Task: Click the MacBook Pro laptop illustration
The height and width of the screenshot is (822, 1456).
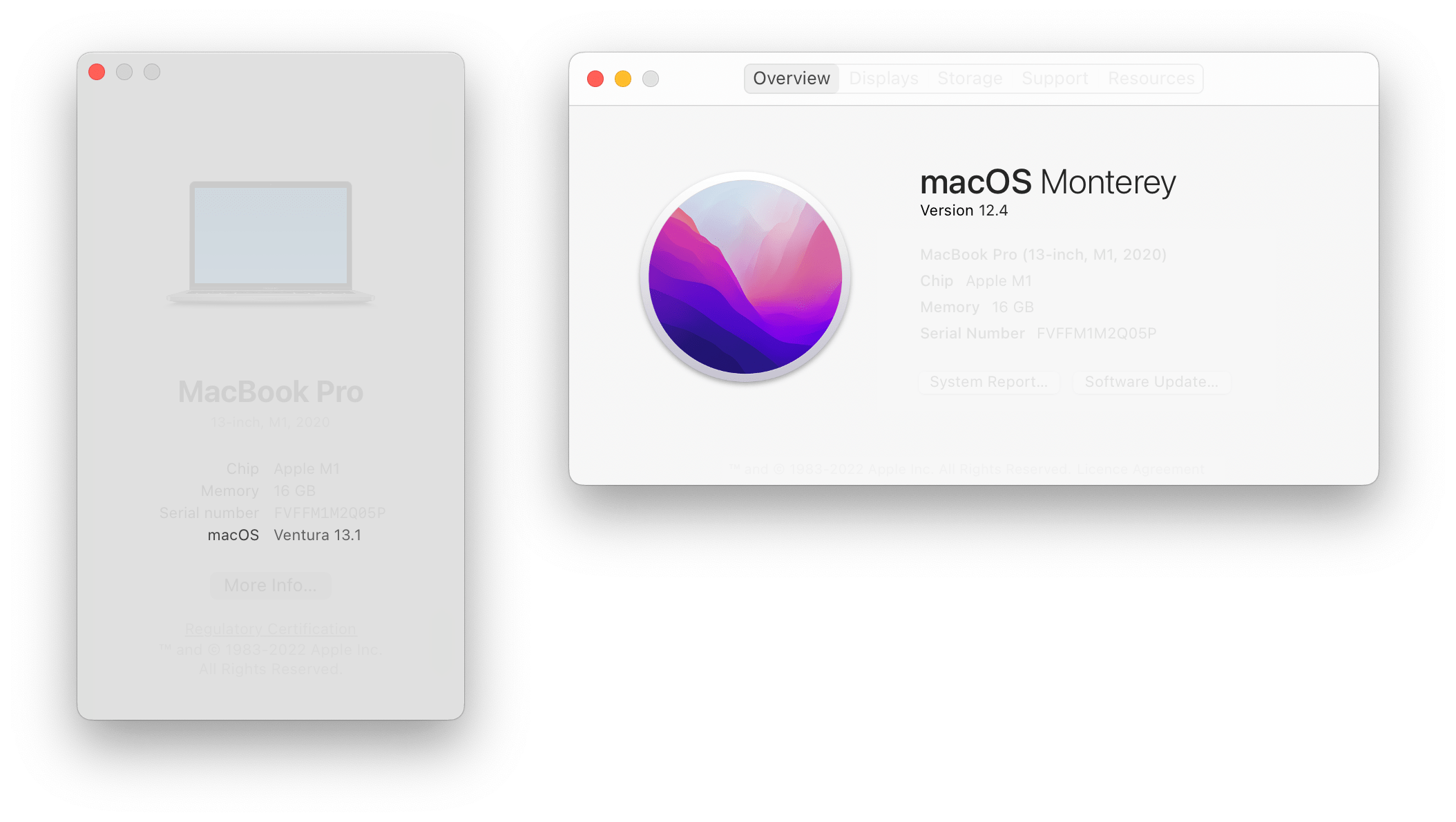Action: click(271, 242)
